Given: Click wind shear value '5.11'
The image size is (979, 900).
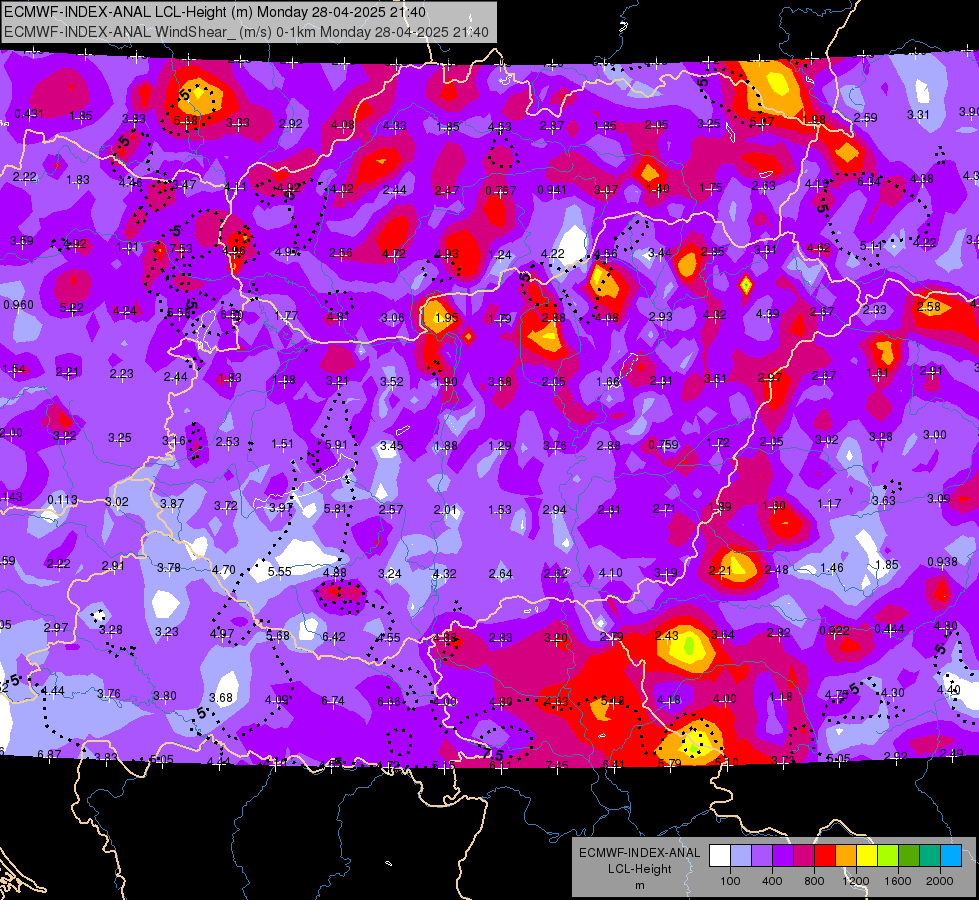Looking at the screenshot, I should pyautogui.click(x=871, y=245).
